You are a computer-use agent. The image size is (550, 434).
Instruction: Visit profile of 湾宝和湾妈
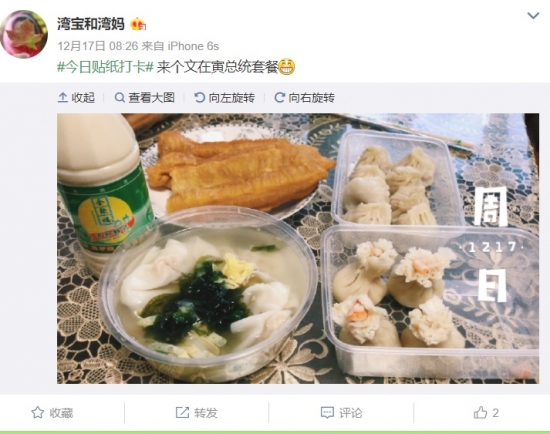click(x=91, y=24)
